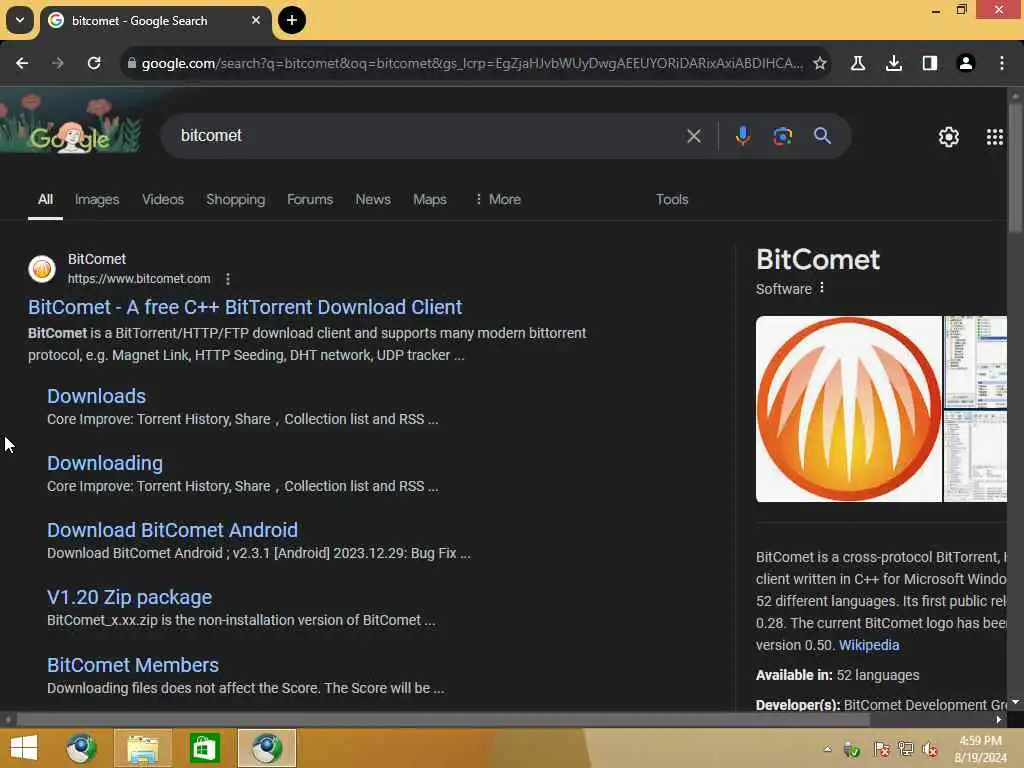Open BitComet Members sitelink
This screenshot has width=1024, height=768.
[133, 665]
